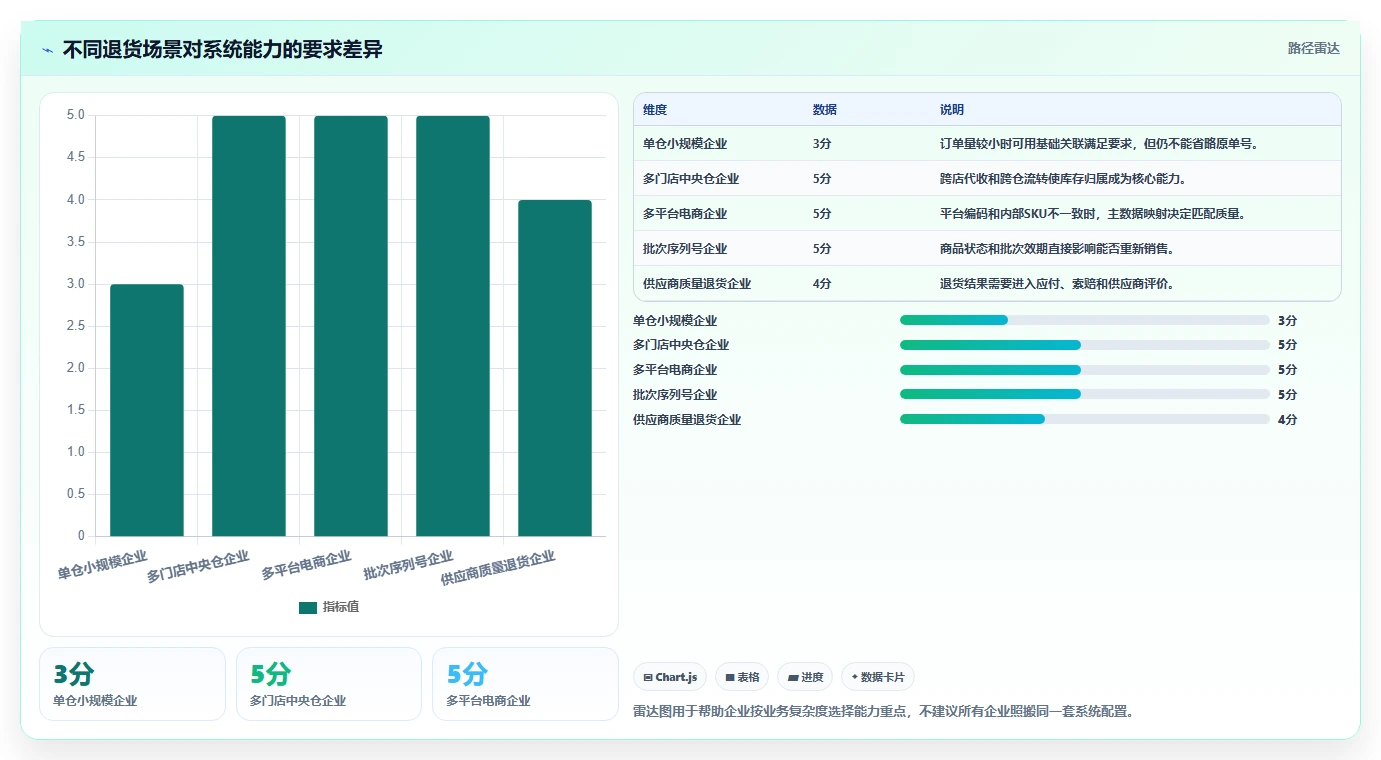Image resolution: width=1381 pixels, height=760 pixels.
Task: Click description about 平台编码和内部SKU不一致
Action: [x=1093, y=214]
